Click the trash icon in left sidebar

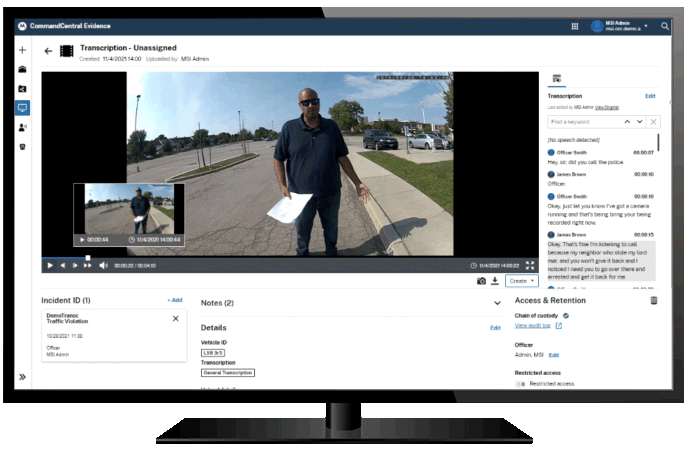tap(22, 147)
